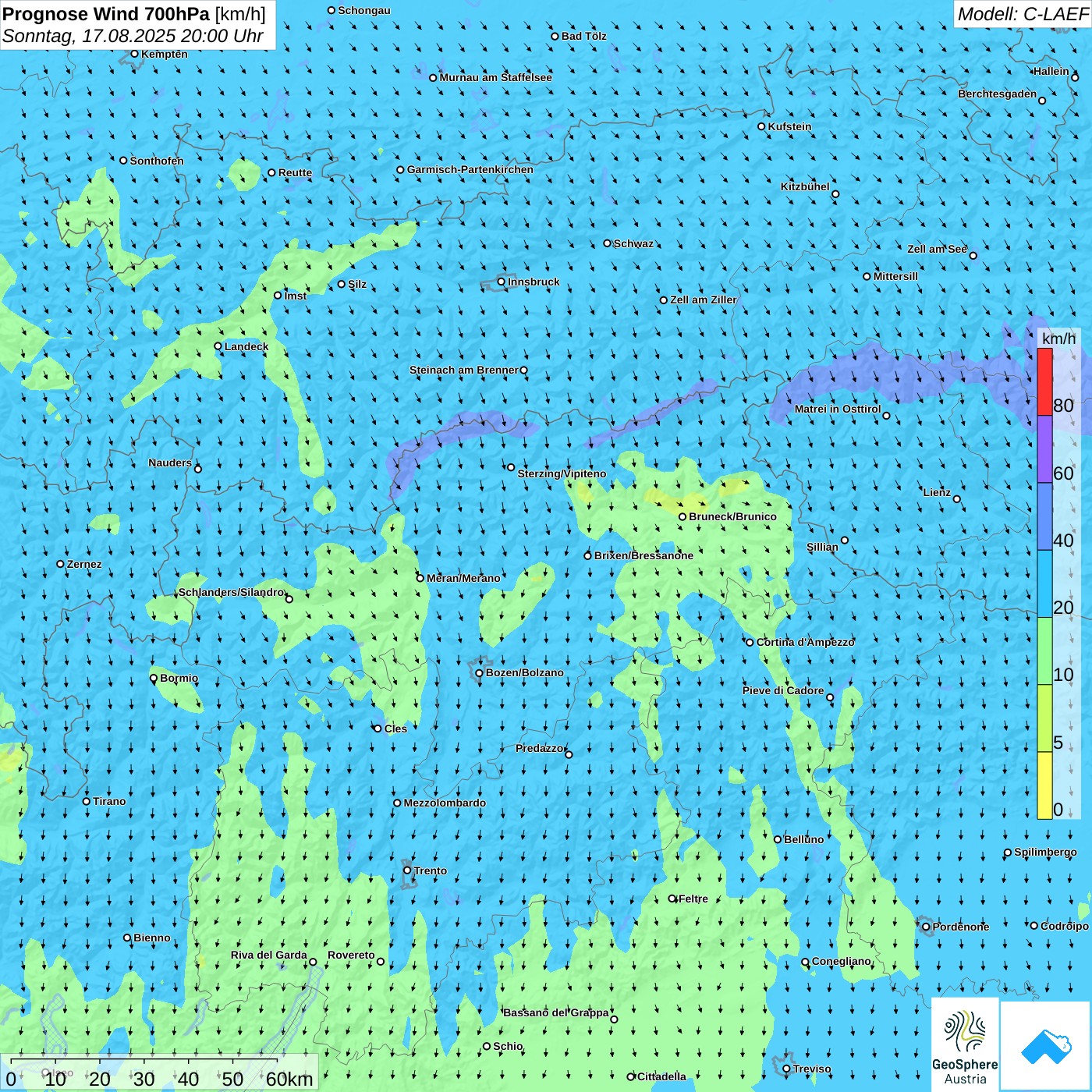Click the 'Reutte' label
This screenshot has width=1092, height=1092.
click(x=295, y=172)
